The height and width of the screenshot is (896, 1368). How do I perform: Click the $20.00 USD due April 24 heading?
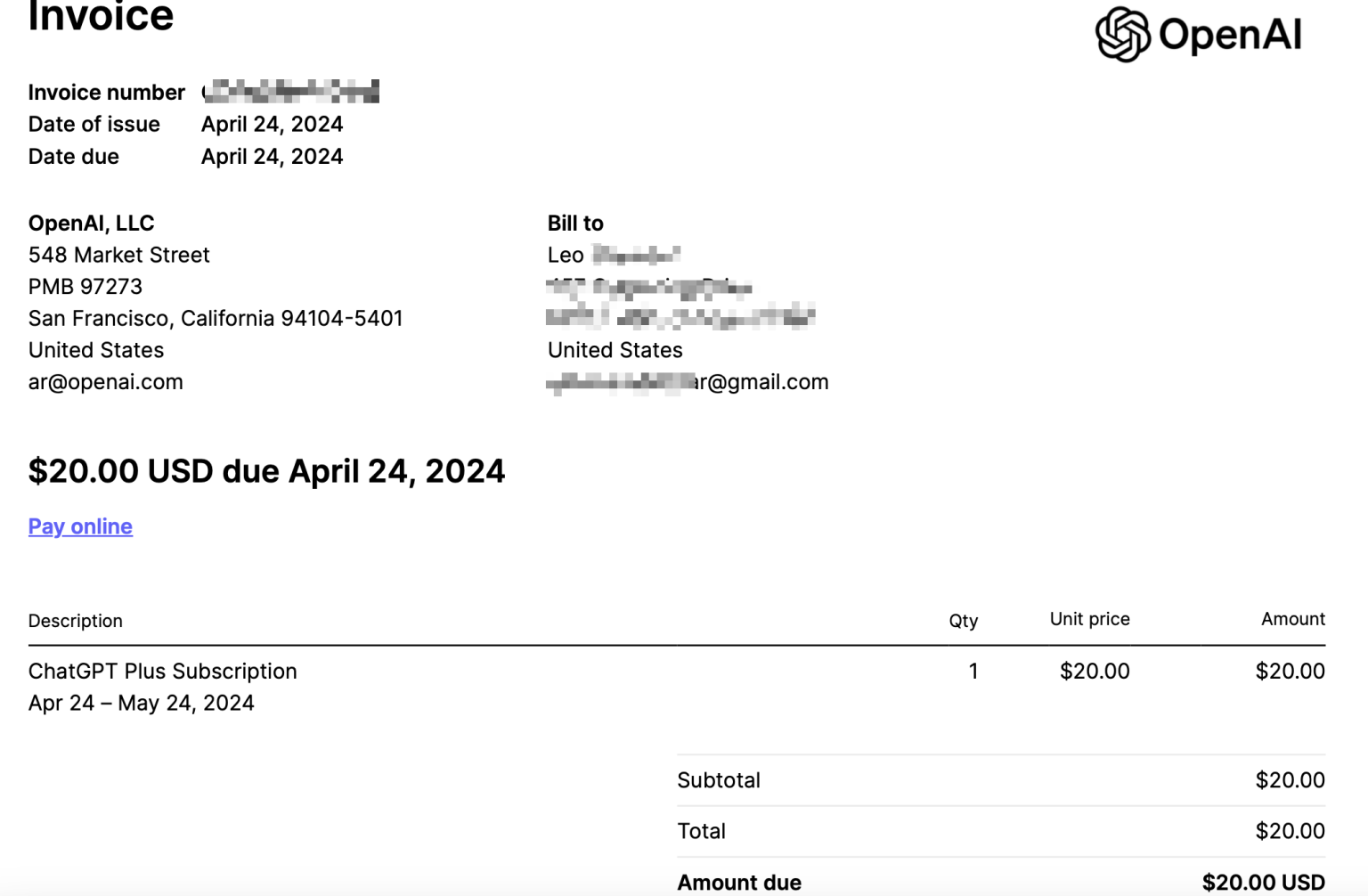click(266, 471)
